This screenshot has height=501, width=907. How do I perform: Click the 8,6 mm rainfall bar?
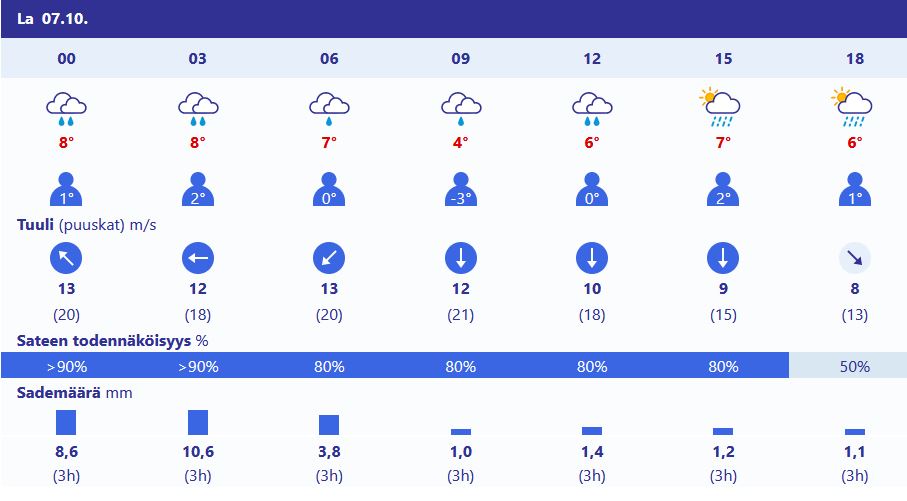(66, 422)
